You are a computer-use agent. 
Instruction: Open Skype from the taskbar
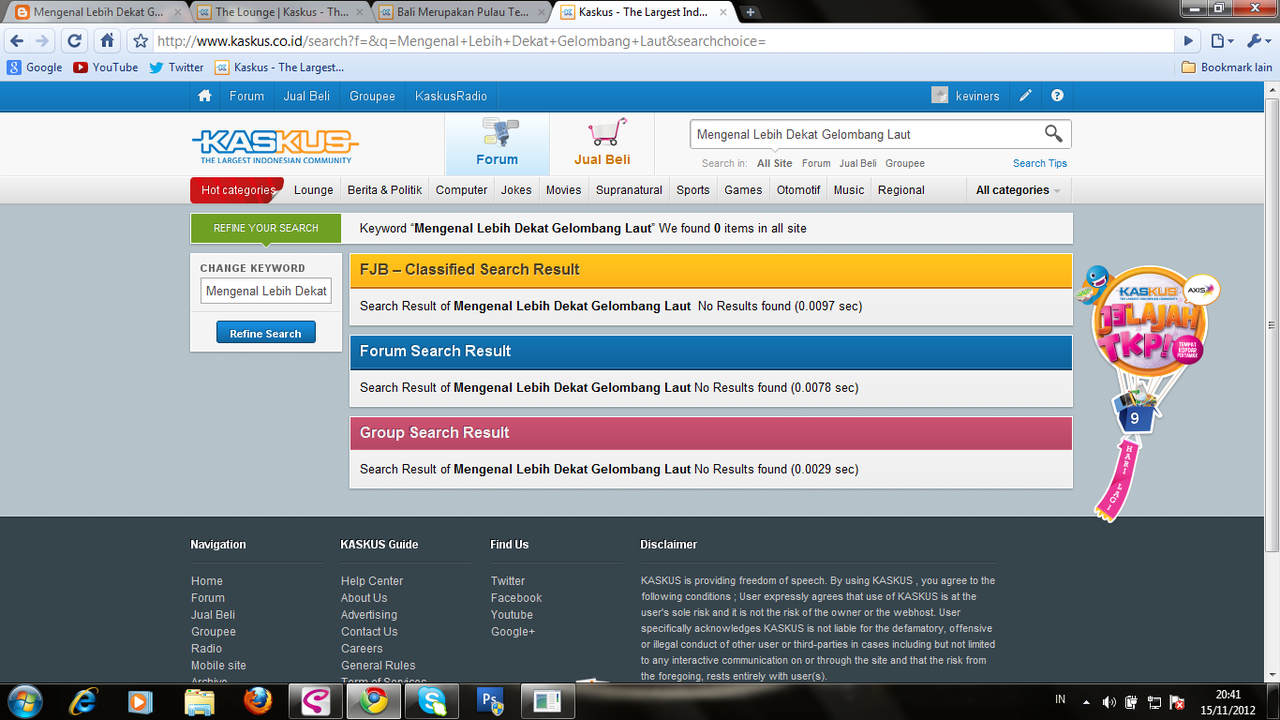[432, 700]
